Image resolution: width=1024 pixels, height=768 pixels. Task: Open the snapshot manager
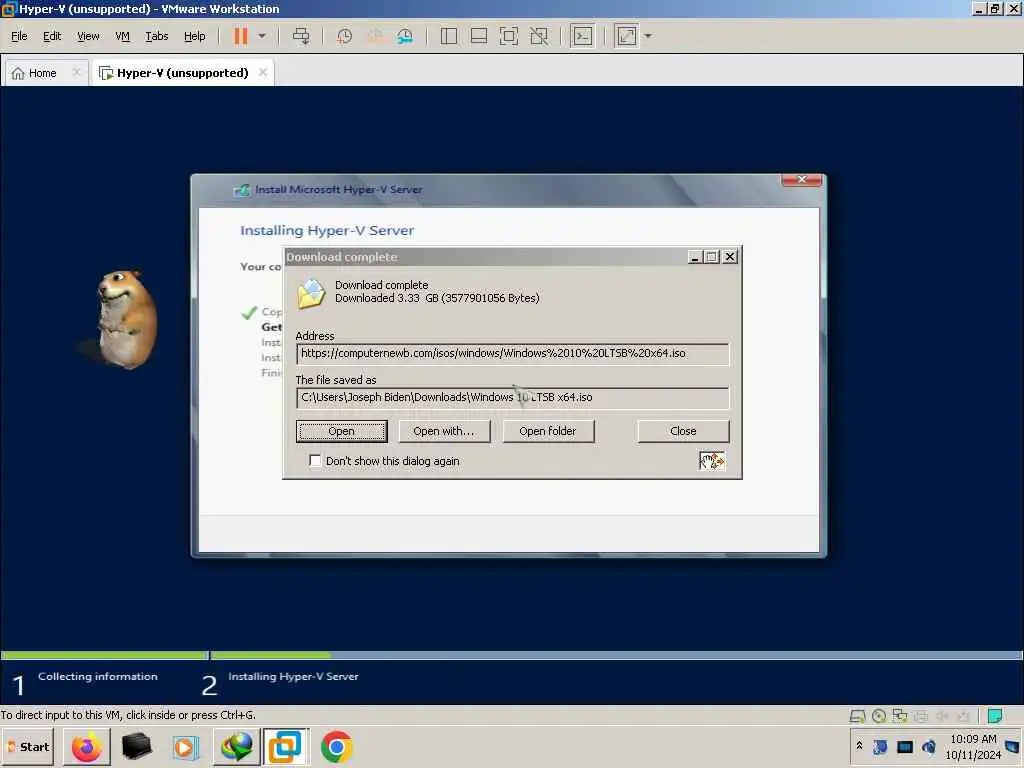[x=405, y=36]
